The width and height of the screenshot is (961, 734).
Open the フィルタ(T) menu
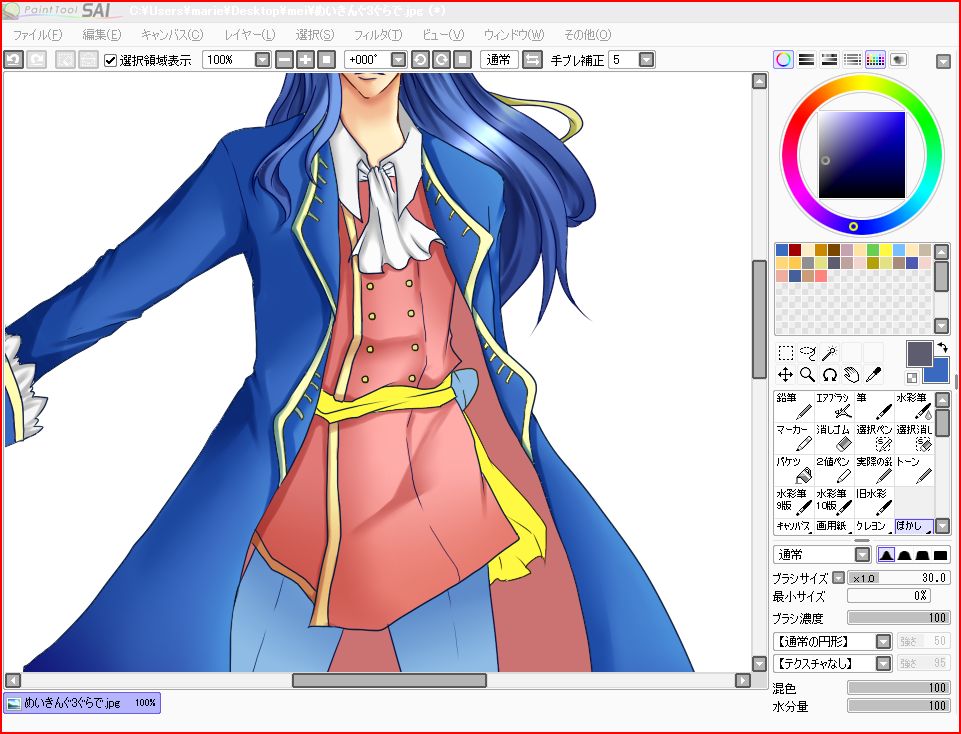pos(378,35)
